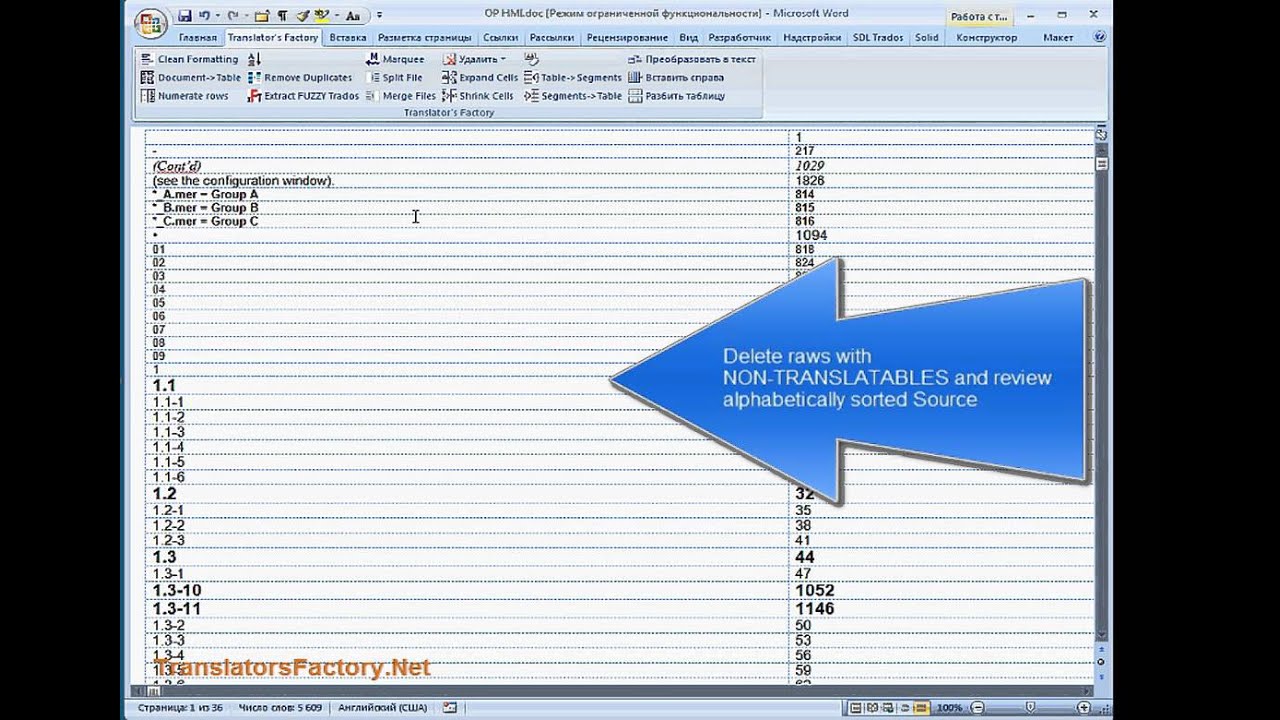Click the format painter brush icon
The width and height of the screenshot is (1280, 720).
(302, 15)
